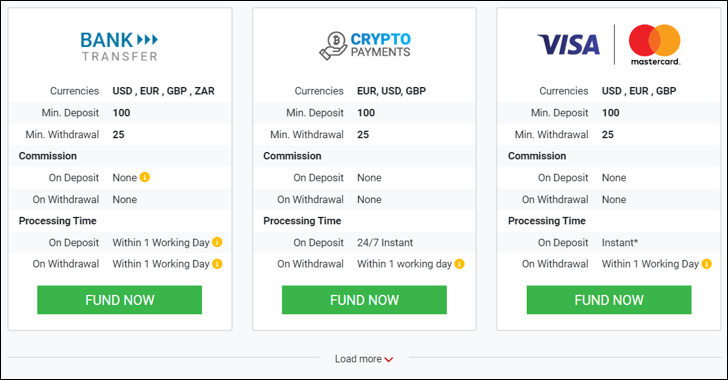The image size is (728, 380).
Task: Open info icon beside Bank Transfer deposit commission
Action: pyautogui.click(x=145, y=177)
